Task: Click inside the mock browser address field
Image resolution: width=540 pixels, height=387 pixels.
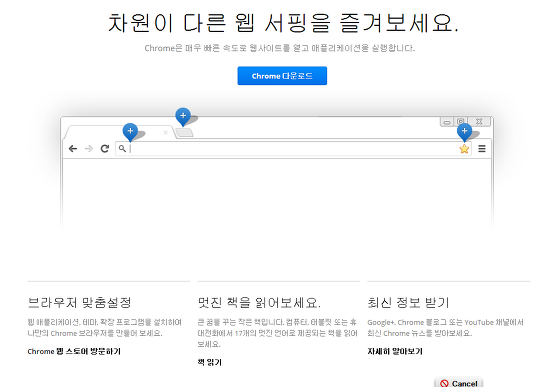Action: (x=293, y=149)
